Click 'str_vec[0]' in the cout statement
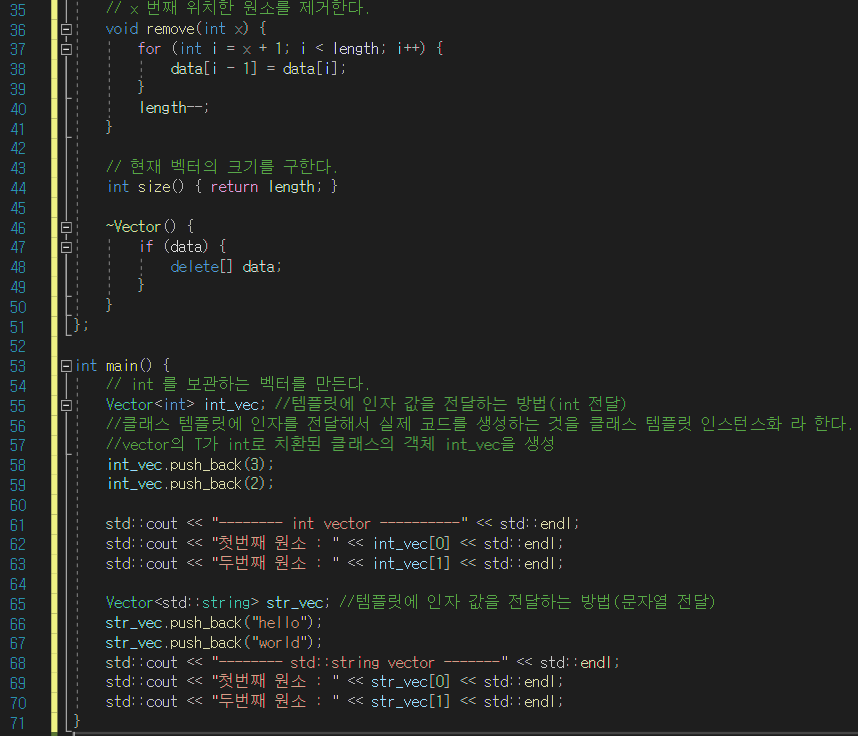 [410, 682]
